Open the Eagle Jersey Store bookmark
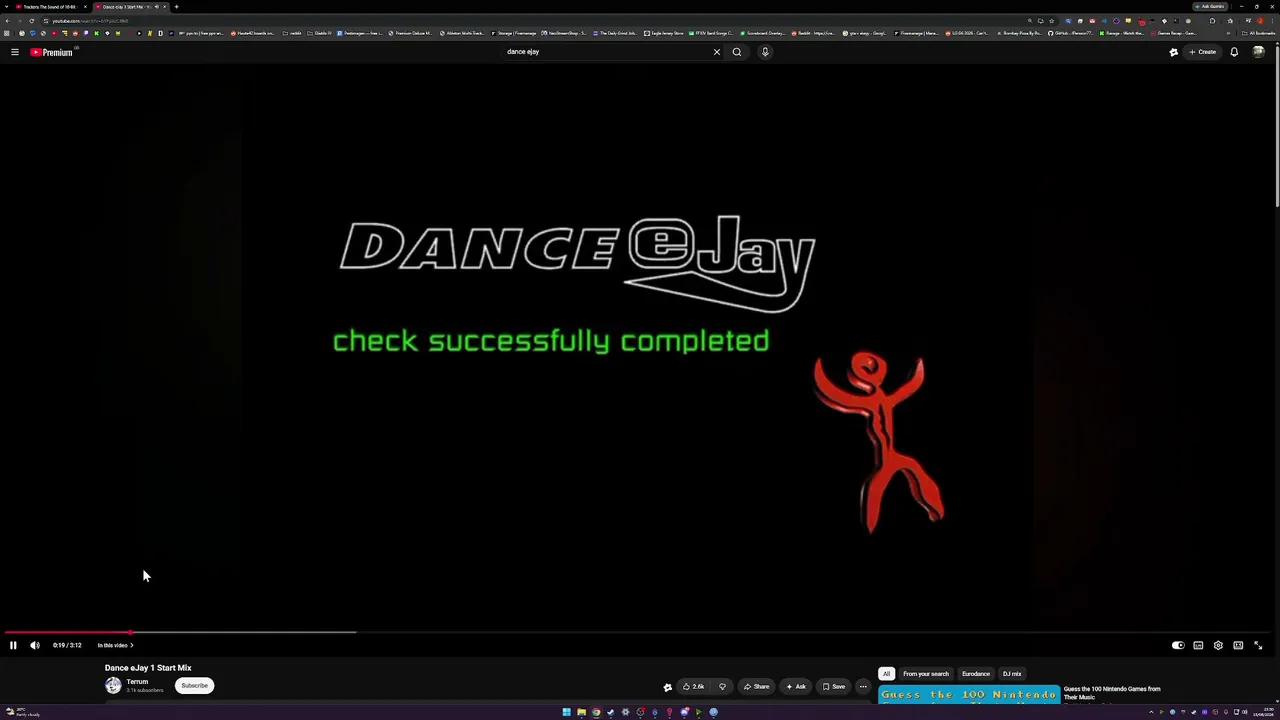This screenshot has width=1280, height=720. coord(664,33)
